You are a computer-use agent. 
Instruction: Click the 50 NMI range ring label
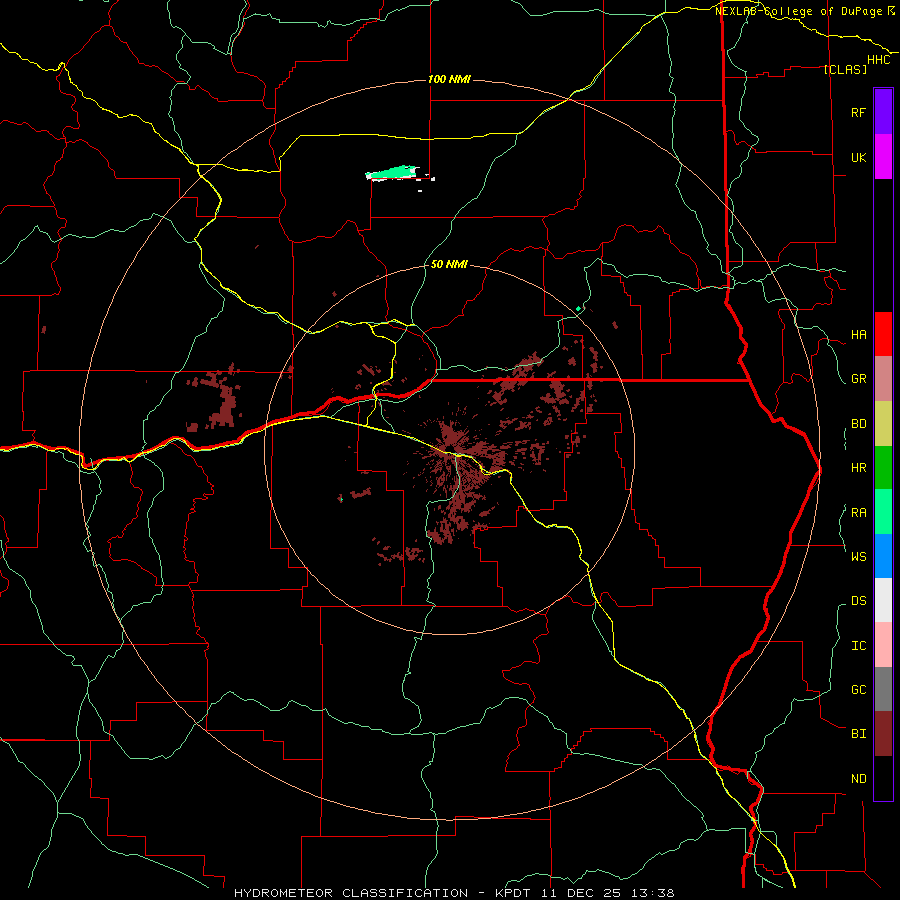tap(449, 264)
